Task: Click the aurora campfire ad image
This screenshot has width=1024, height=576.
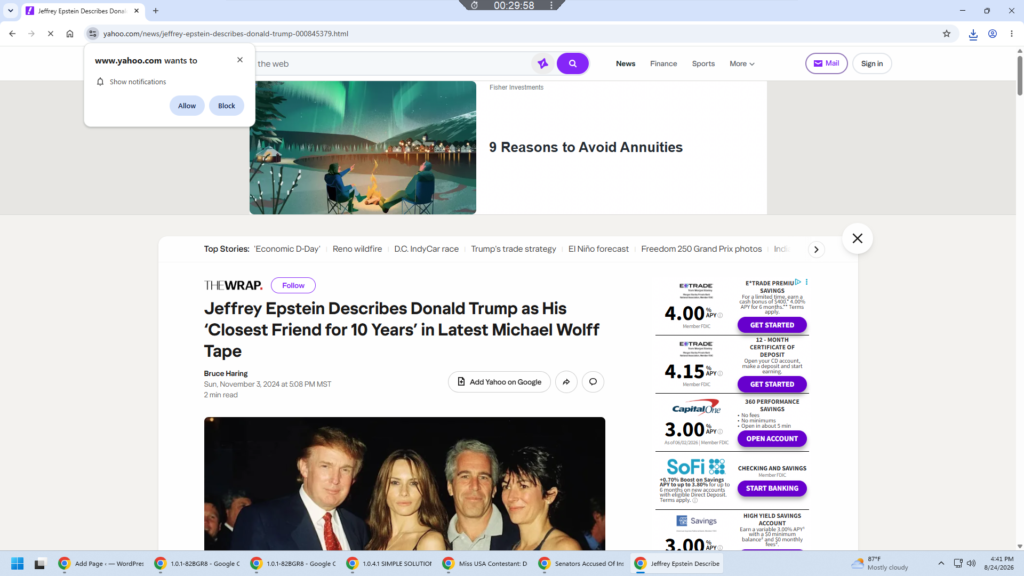Action: click(x=362, y=148)
